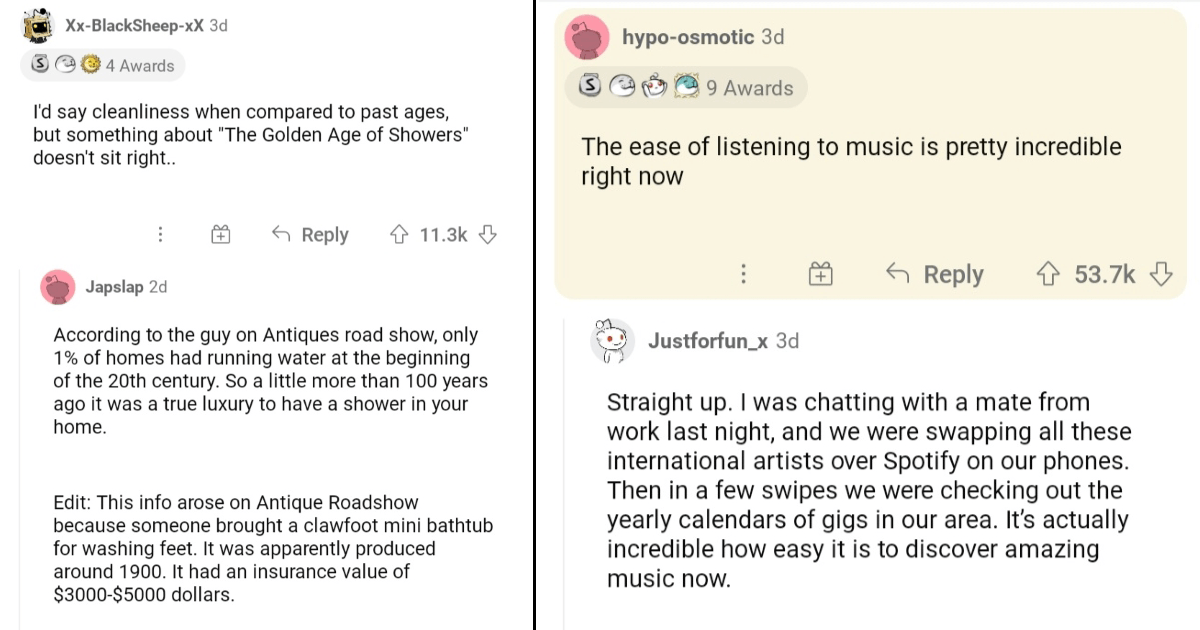The width and height of the screenshot is (1200, 630).
Task: Downvote the Golden Age of Showers comment
Action: point(488,235)
